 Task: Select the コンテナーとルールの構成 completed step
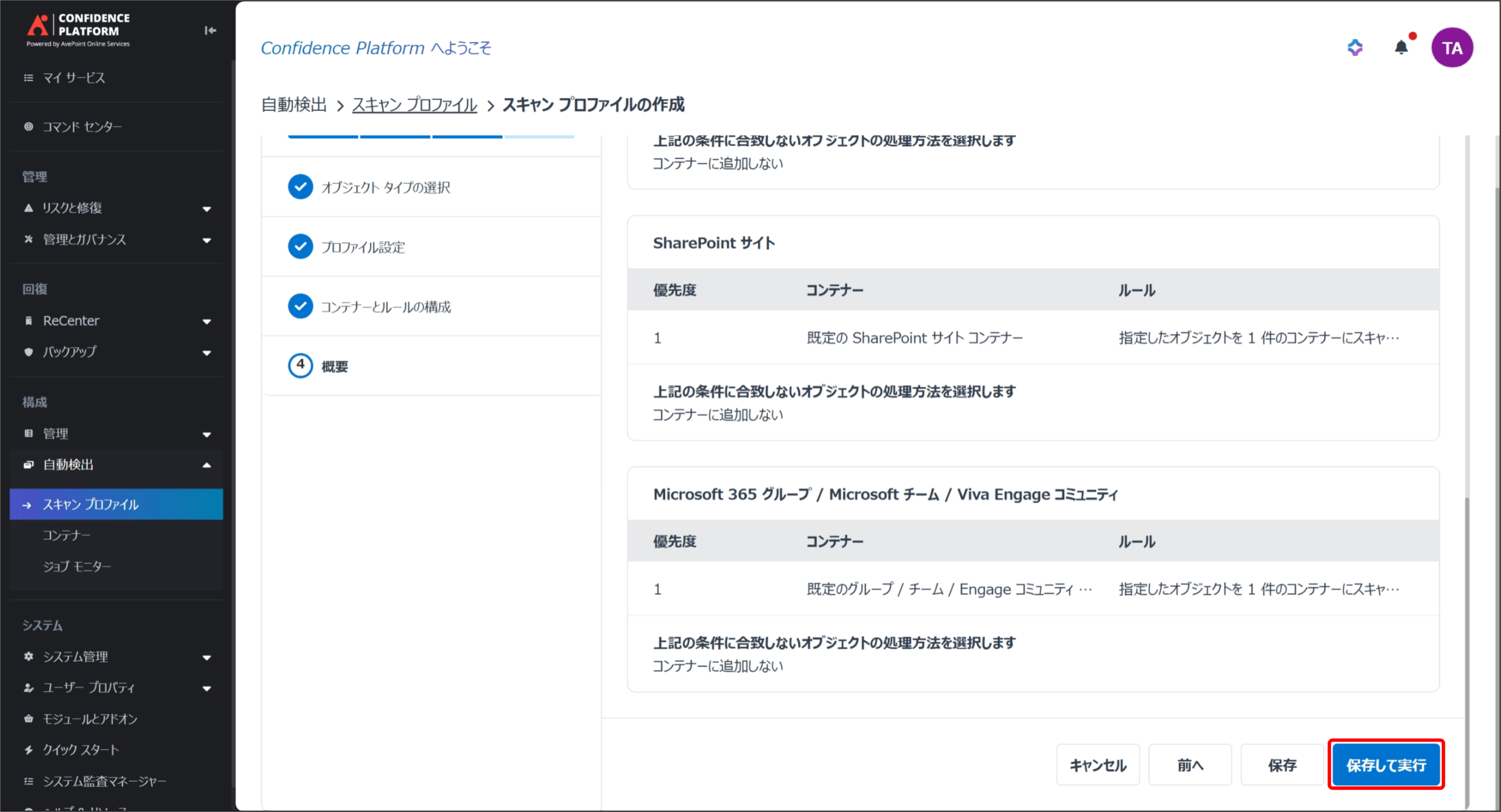coord(385,307)
